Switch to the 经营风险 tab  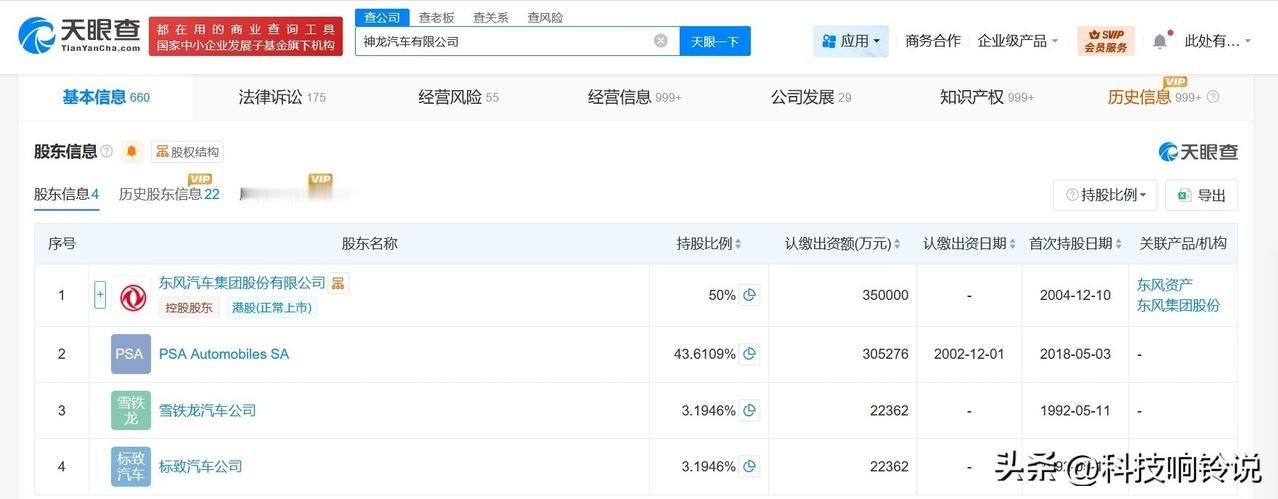coord(458,97)
